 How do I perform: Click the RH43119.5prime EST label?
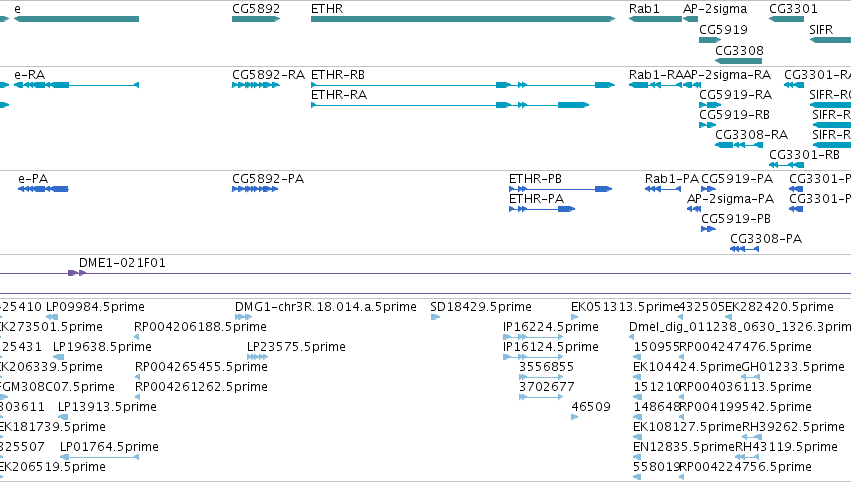click(786, 447)
